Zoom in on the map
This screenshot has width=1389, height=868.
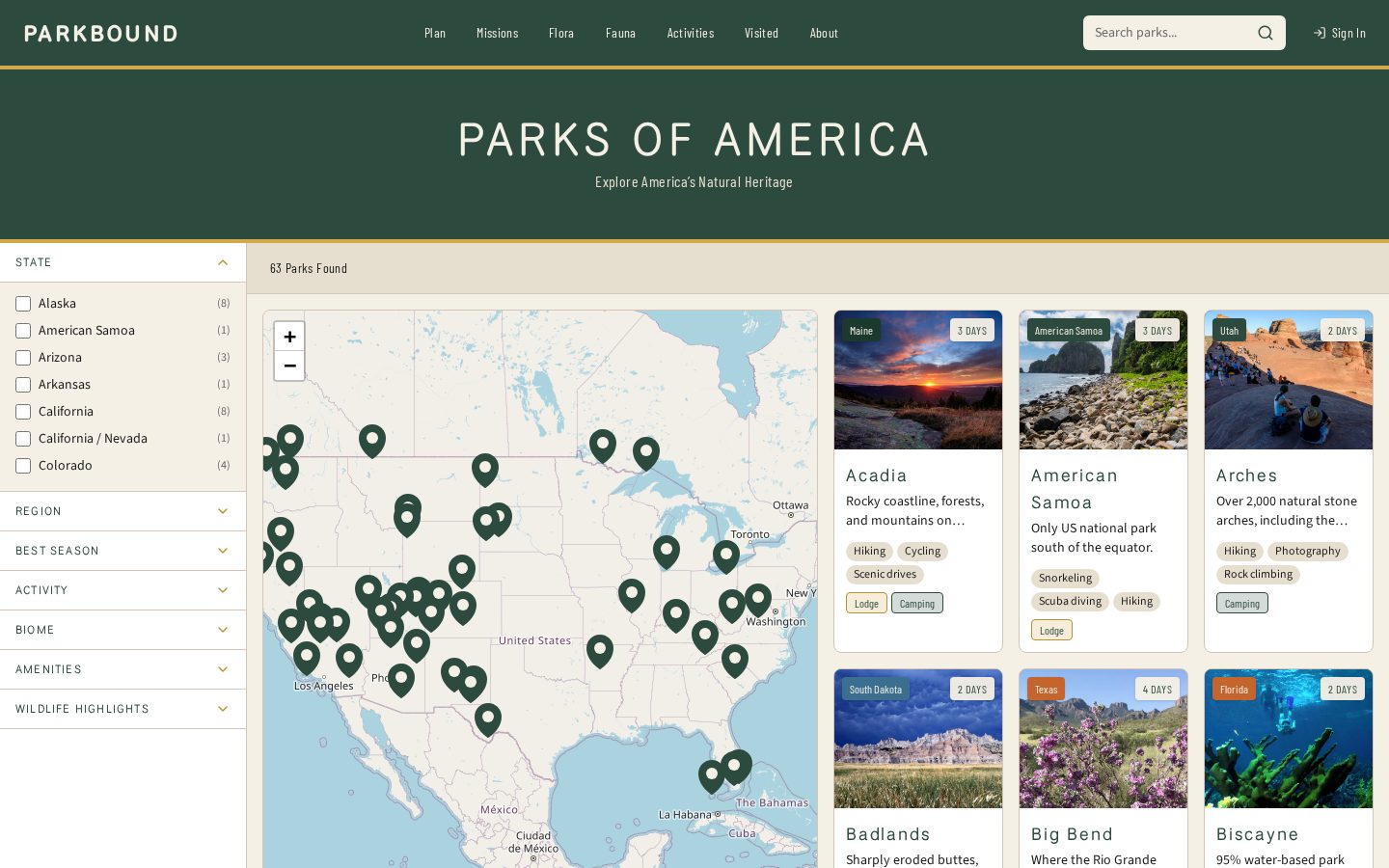coord(289,337)
